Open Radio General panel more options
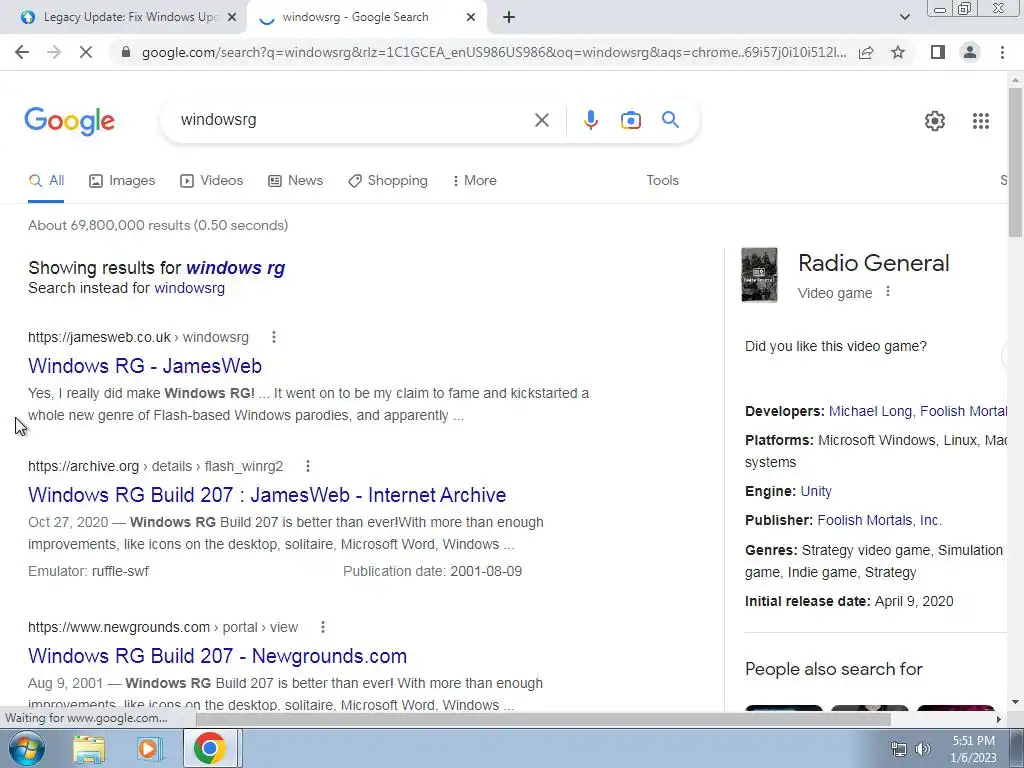1024x768 pixels. coord(888,292)
